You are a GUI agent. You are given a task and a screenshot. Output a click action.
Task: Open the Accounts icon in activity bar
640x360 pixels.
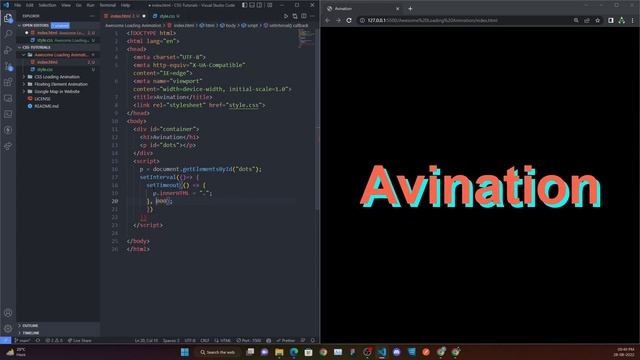8,313
